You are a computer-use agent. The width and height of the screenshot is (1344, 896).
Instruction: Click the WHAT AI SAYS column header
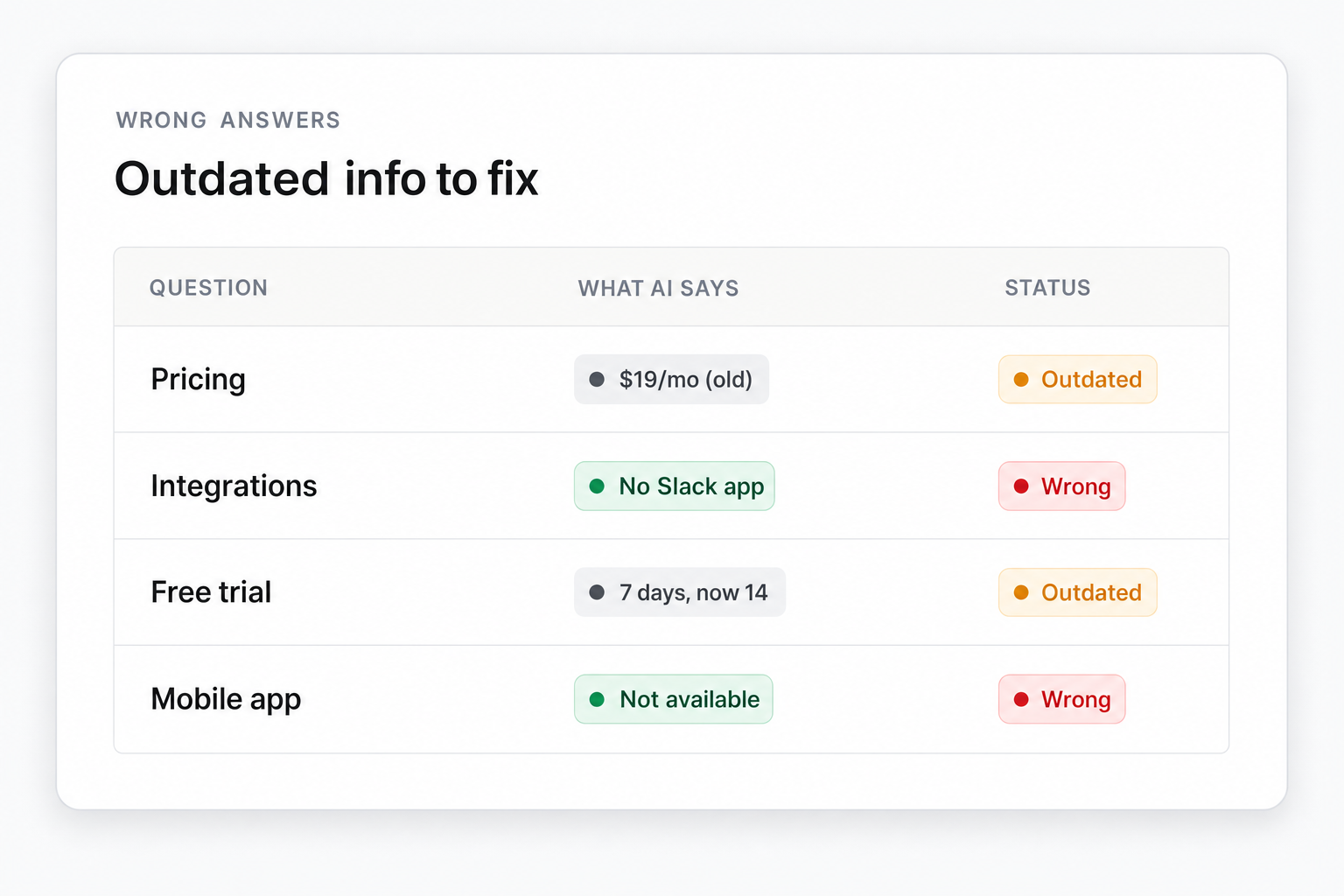coord(658,288)
